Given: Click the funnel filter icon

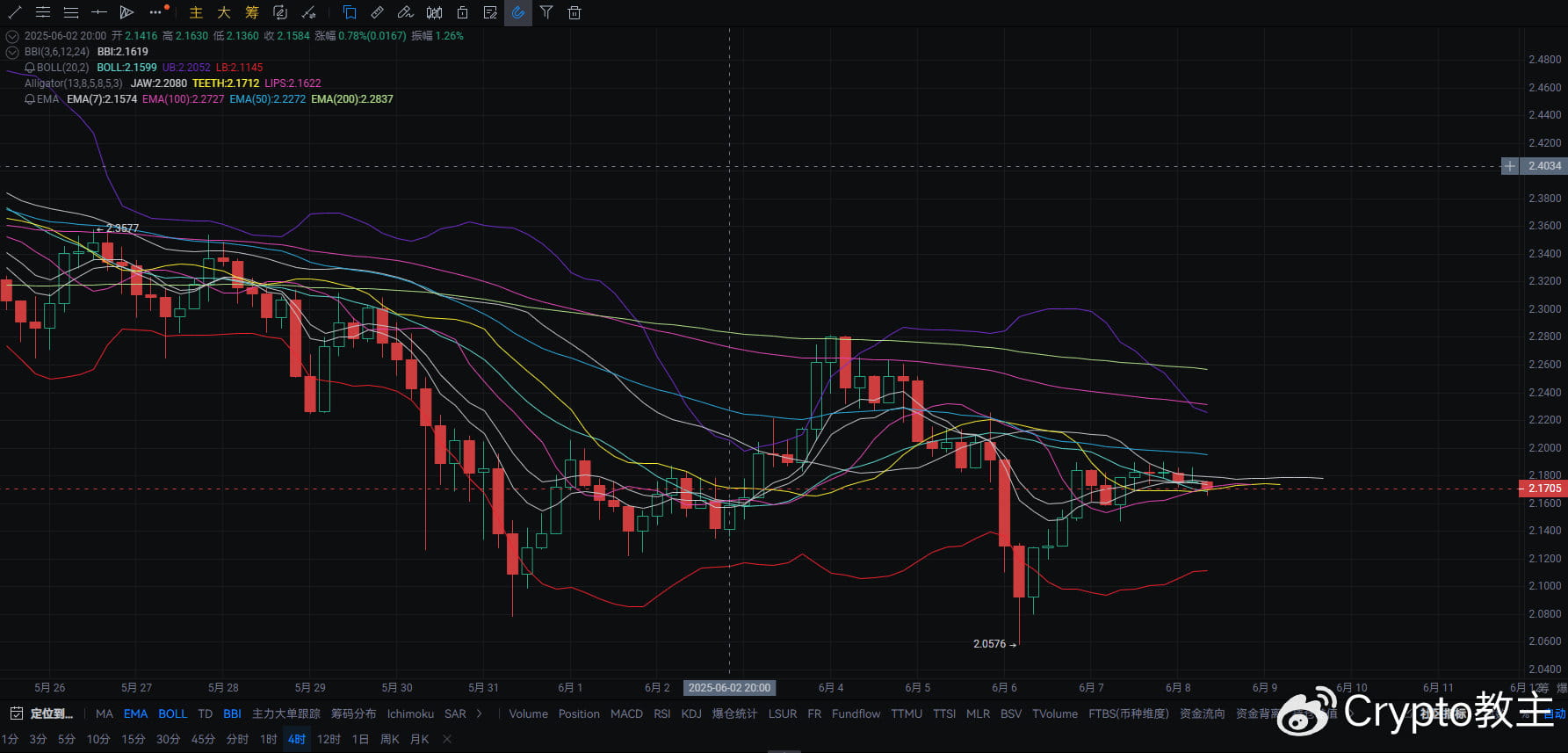Looking at the screenshot, I should (546, 12).
